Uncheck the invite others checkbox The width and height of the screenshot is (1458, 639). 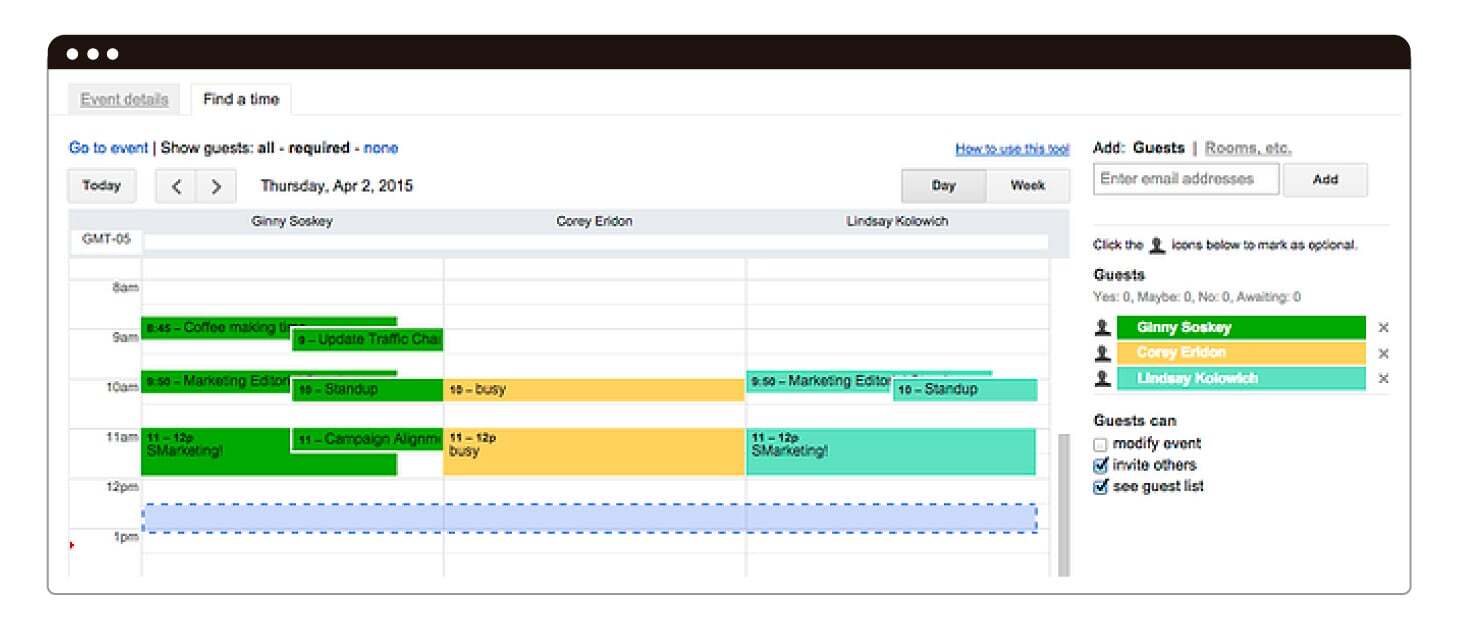click(1101, 465)
